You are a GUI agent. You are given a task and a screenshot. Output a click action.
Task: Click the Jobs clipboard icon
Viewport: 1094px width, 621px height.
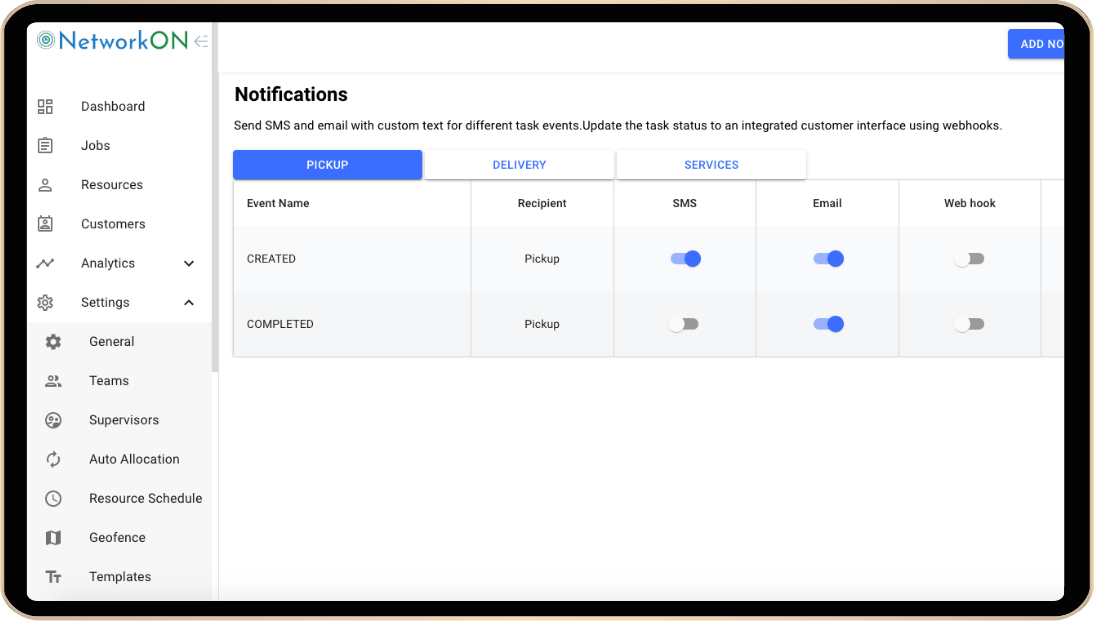click(45, 146)
